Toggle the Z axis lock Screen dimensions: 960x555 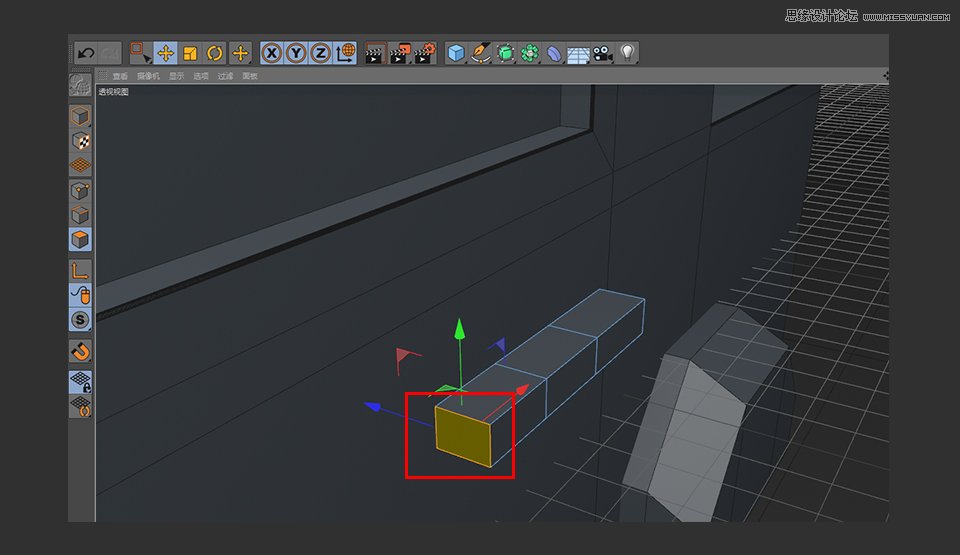tap(321, 53)
